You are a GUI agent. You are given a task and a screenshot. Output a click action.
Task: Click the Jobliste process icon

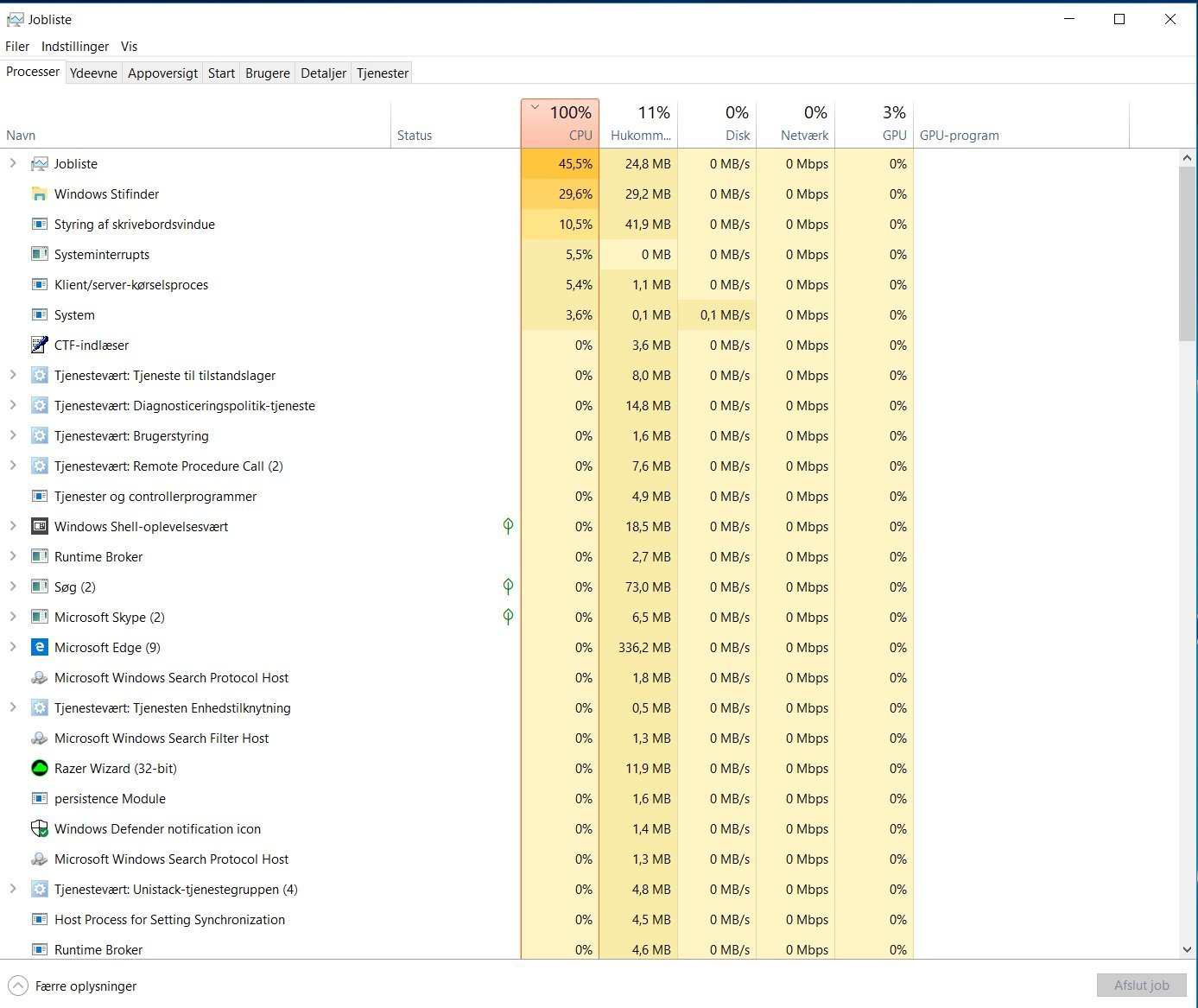point(39,164)
